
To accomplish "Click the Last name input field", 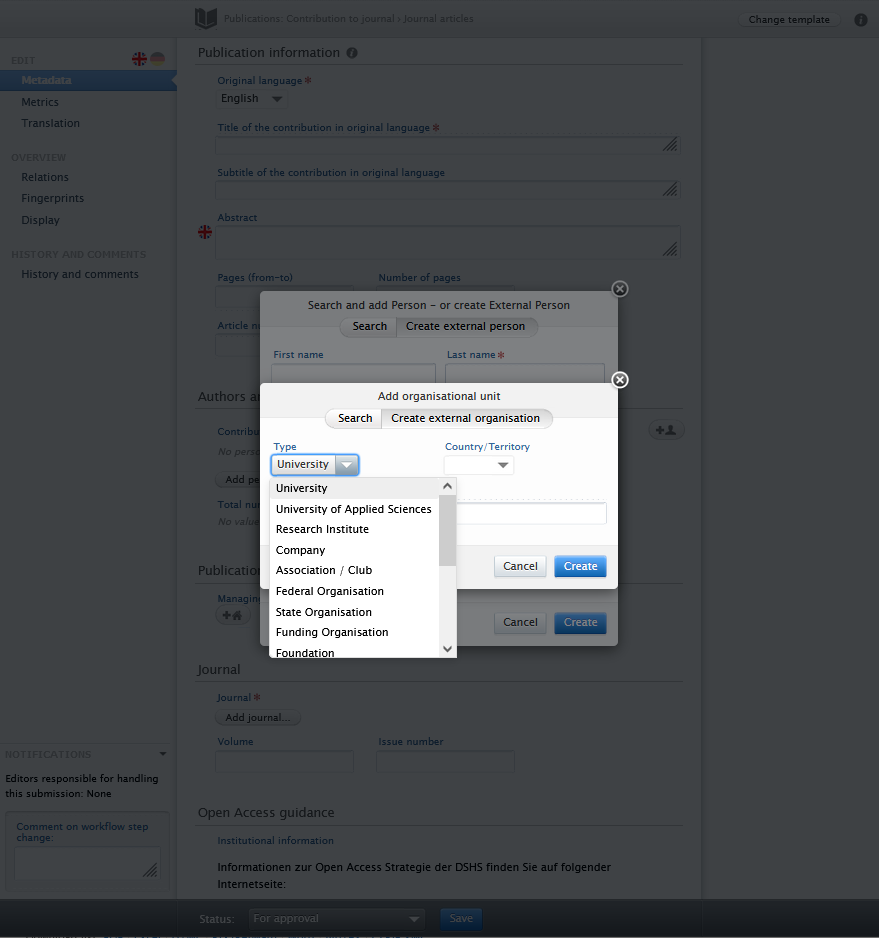I will click(524, 372).
